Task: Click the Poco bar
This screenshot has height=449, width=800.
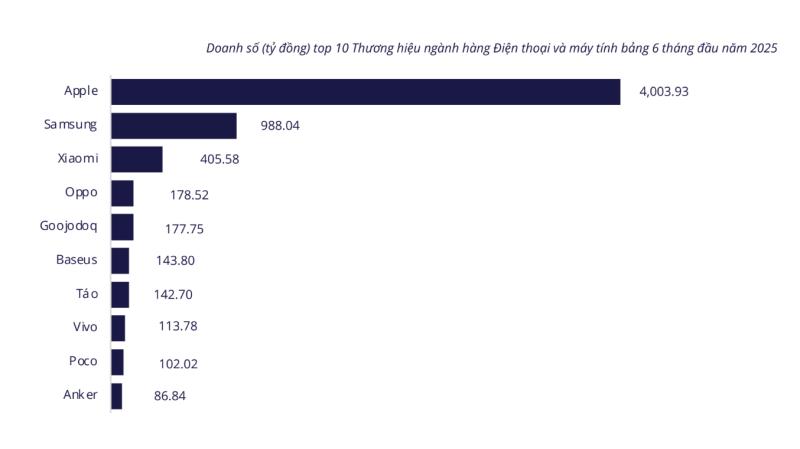Action: click(117, 362)
